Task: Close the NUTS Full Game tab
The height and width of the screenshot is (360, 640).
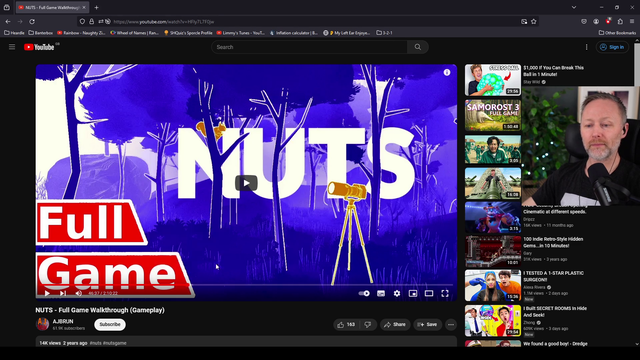Action: click(x=84, y=7)
